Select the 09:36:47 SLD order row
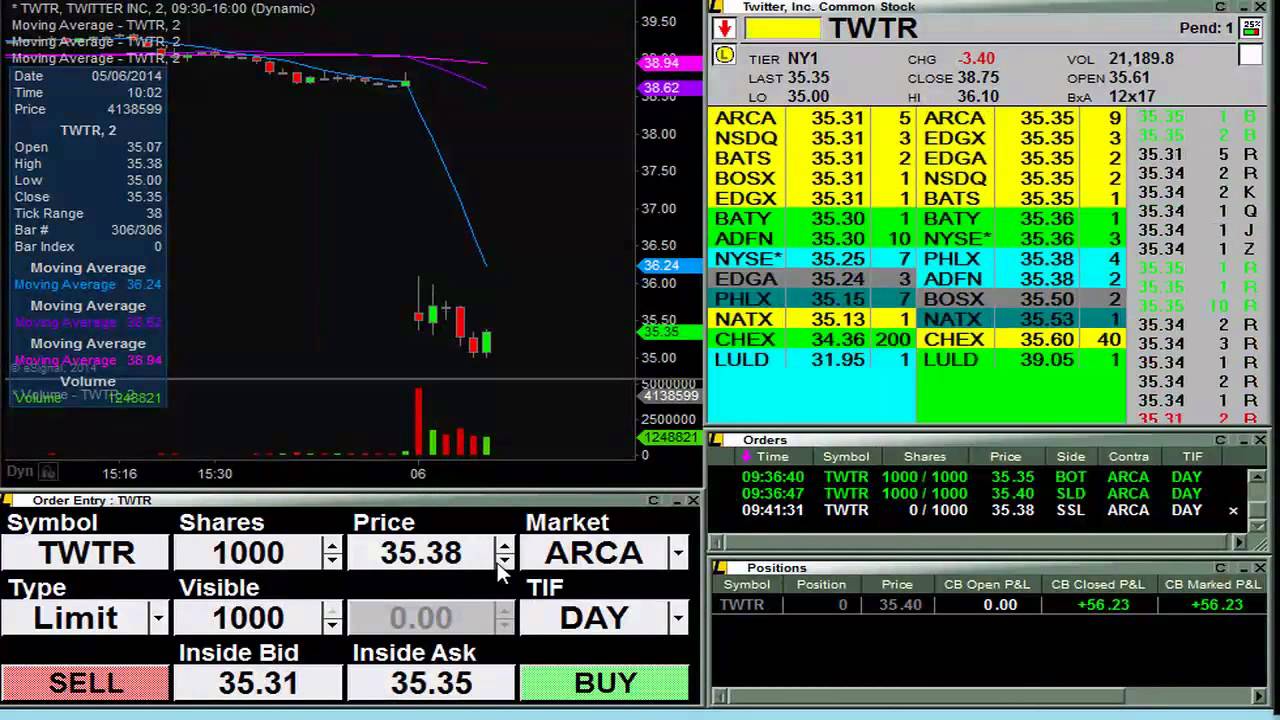The height and width of the screenshot is (720, 1280). coord(980,494)
